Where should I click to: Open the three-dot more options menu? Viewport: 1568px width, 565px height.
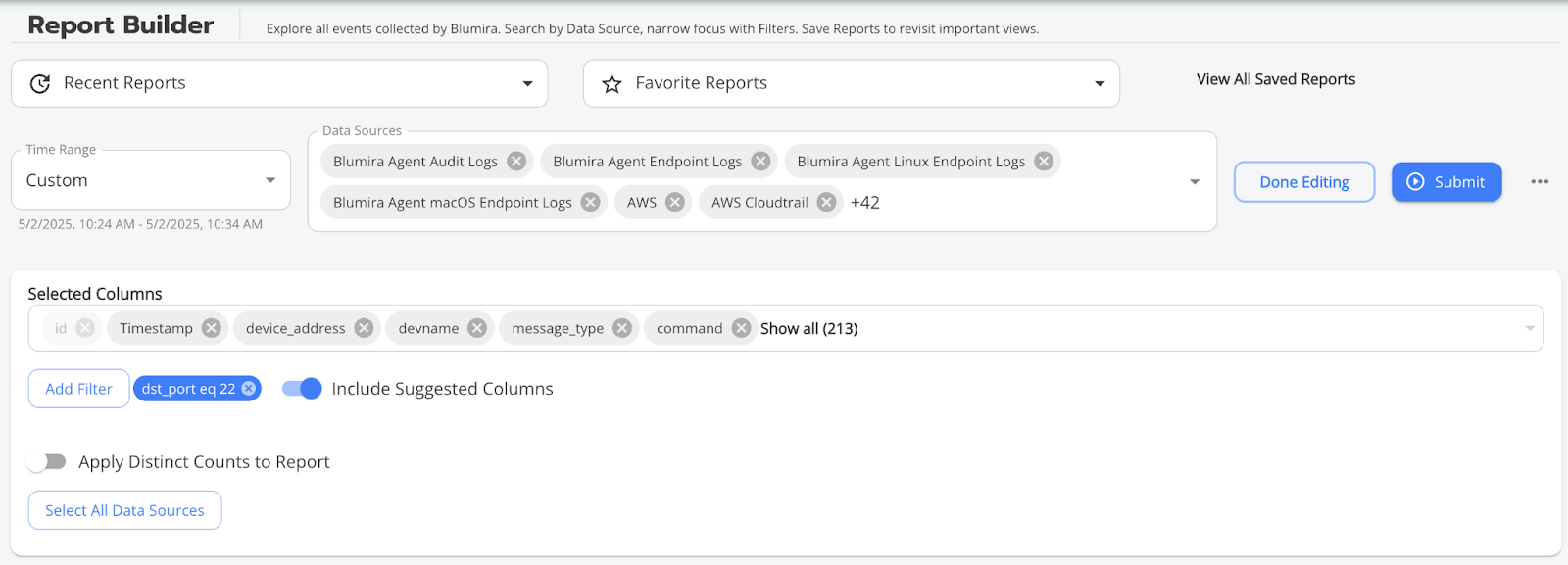tap(1540, 181)
